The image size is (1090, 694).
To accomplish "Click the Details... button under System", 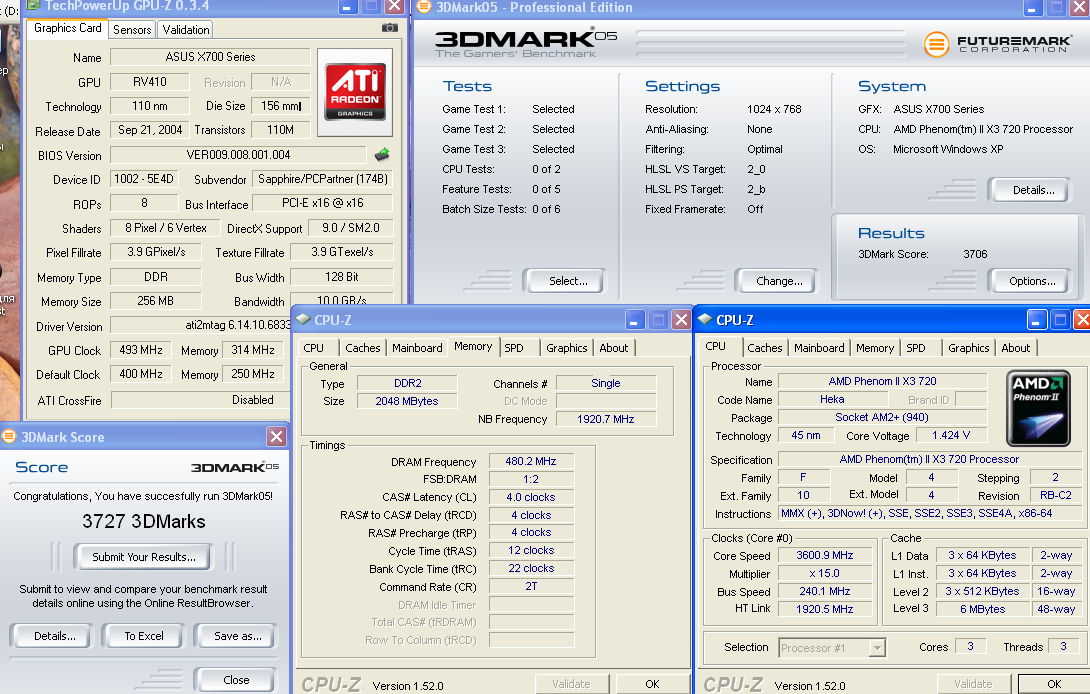I will (1032, 190).
